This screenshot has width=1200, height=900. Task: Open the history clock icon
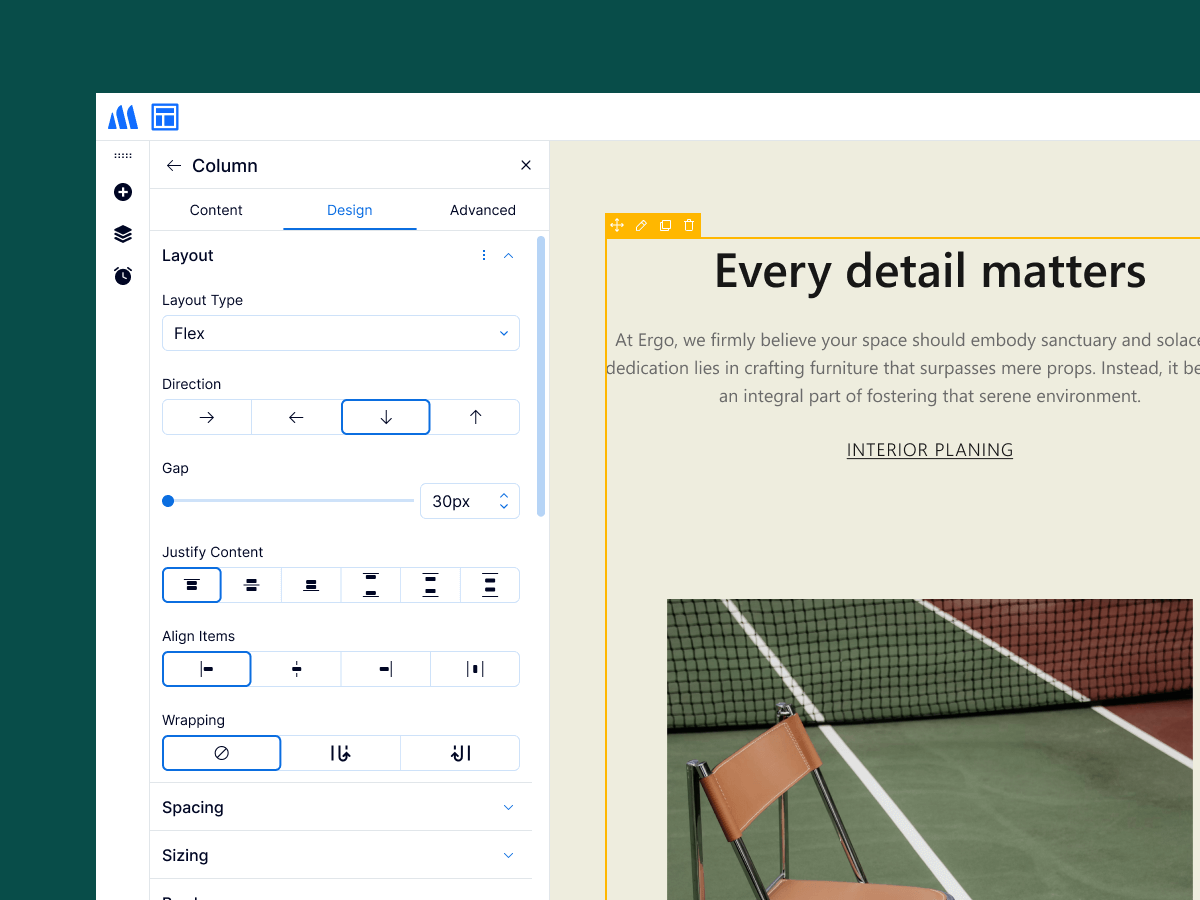(123, 276)
